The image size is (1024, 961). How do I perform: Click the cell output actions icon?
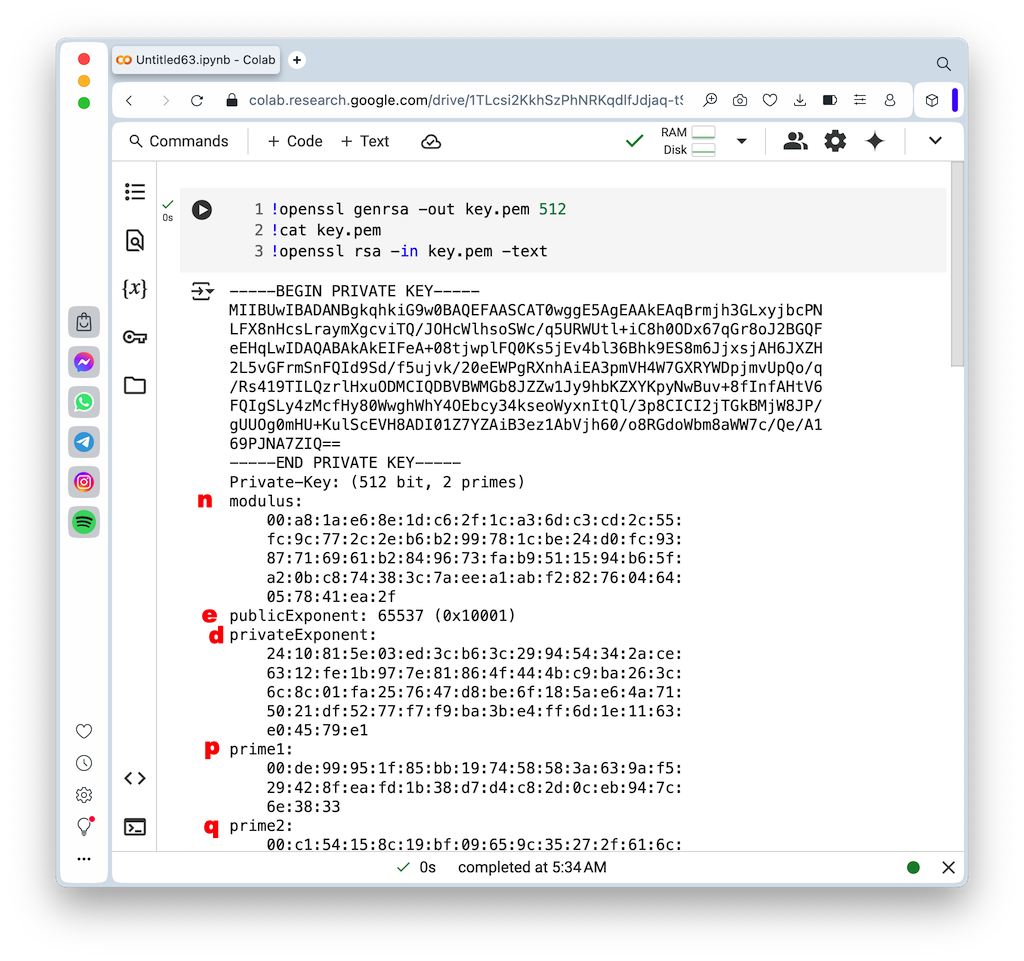pyautogui.click(x=202, y=291)
